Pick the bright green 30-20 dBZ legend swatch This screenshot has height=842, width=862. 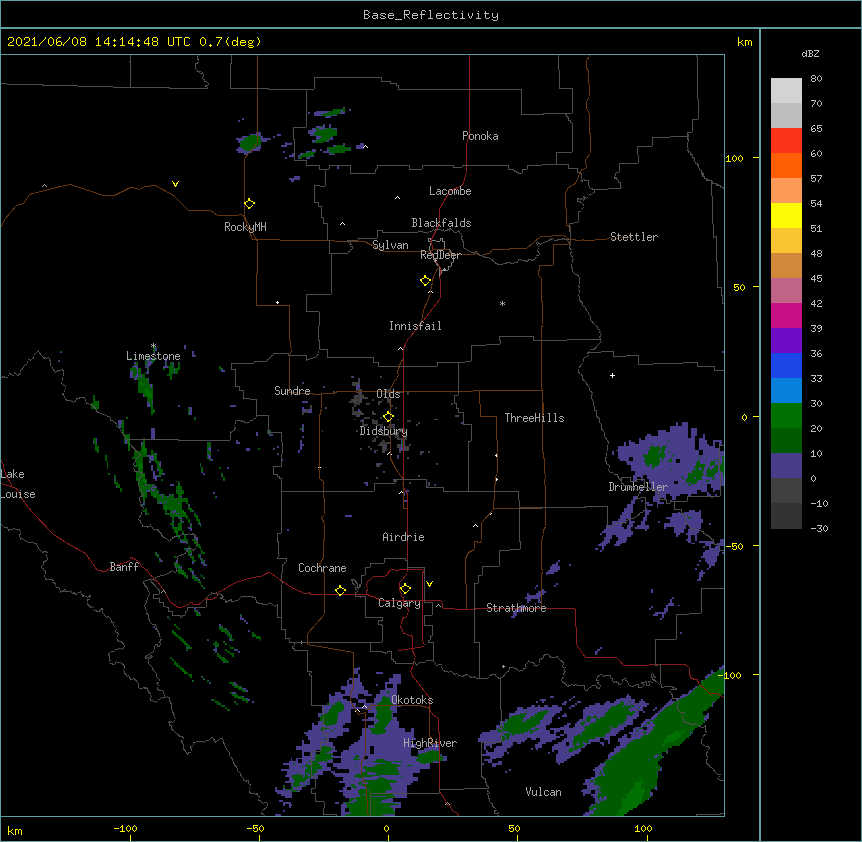(x=786, y=416)
